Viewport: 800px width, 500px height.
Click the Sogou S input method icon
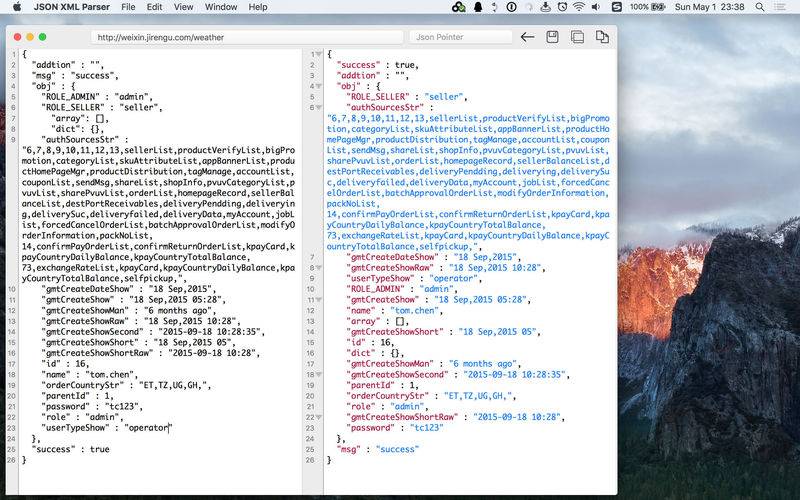616,7
